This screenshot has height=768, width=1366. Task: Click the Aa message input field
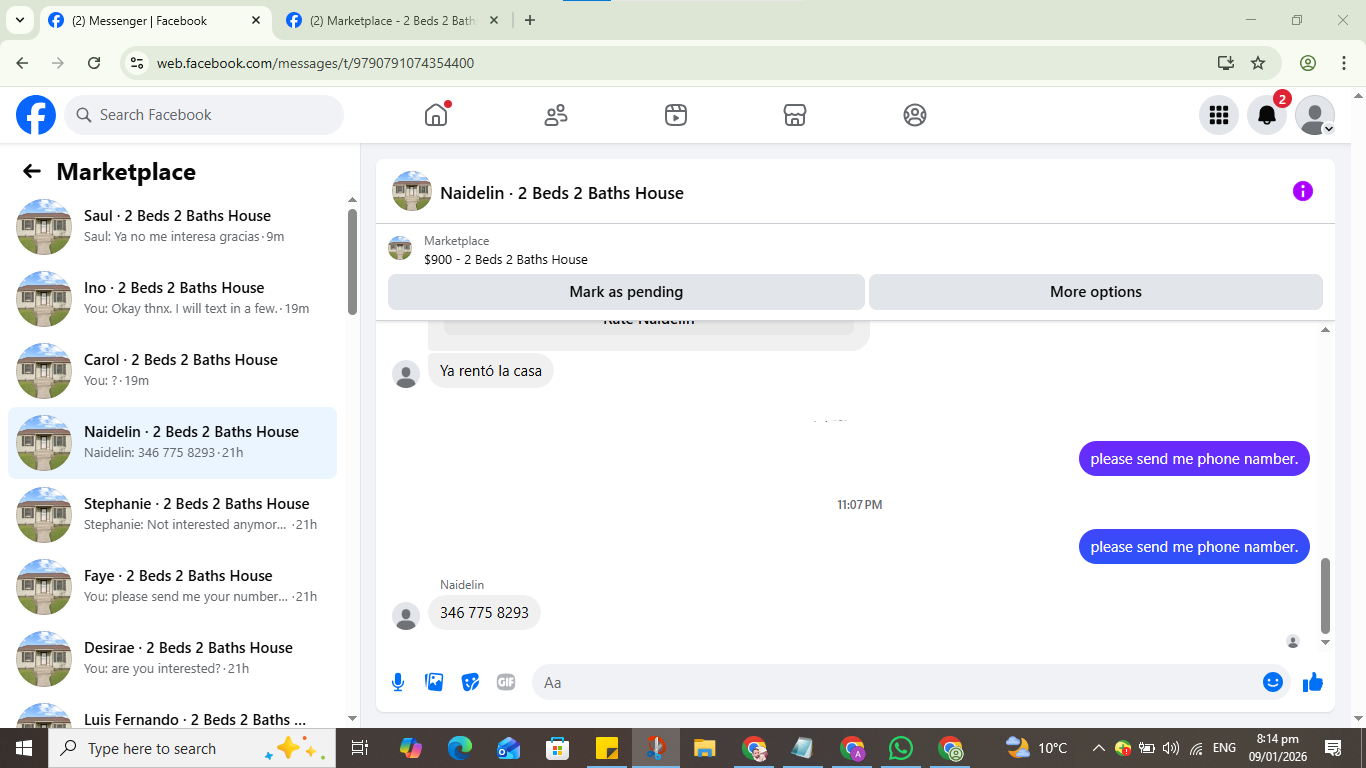tap(896, 682)
